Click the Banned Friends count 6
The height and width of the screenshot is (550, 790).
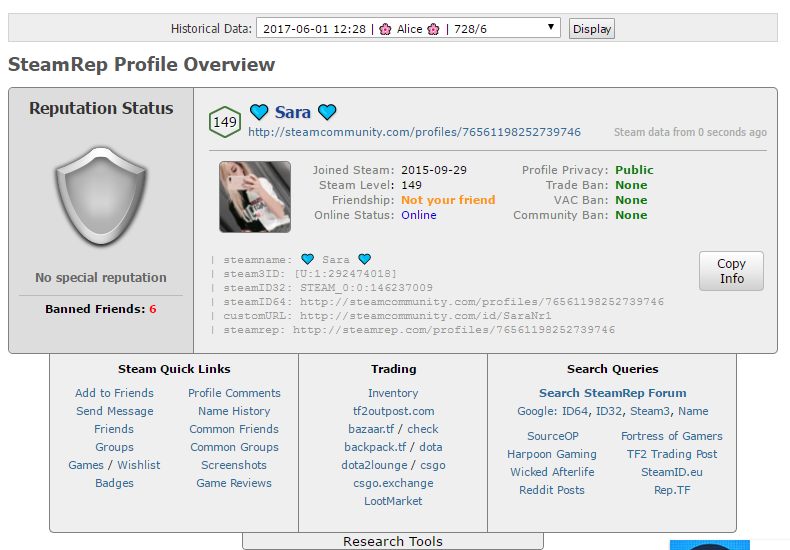click(153, 309)
